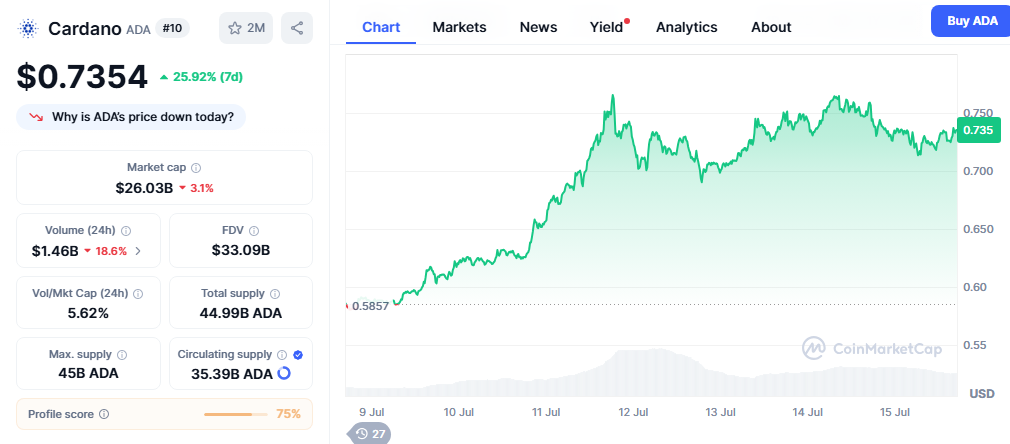Viewport: 1010px width, 444px height.
Task: Click the Buy ADA button
Action: [970, 21]
